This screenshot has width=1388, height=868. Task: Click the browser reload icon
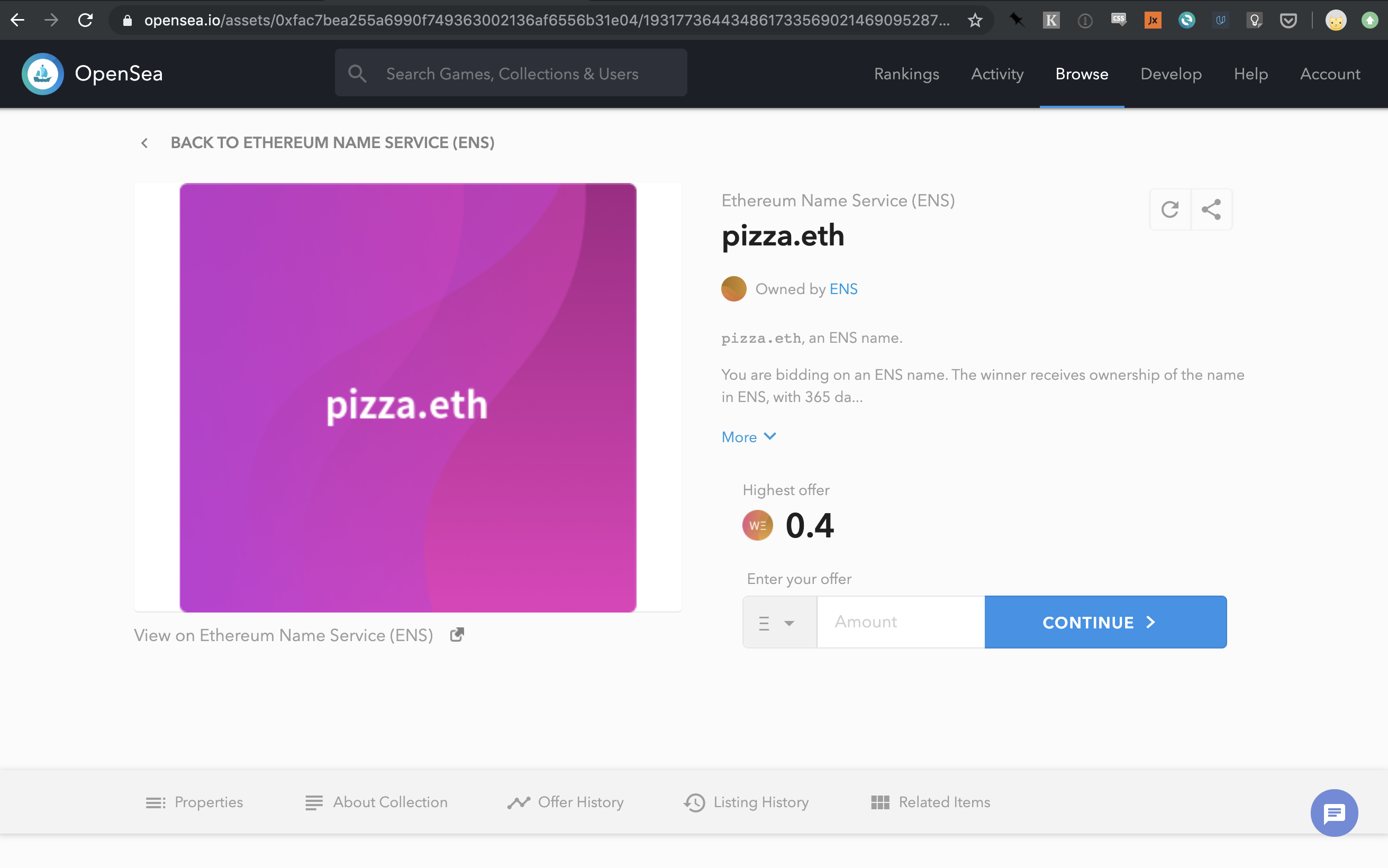(86, 21)
